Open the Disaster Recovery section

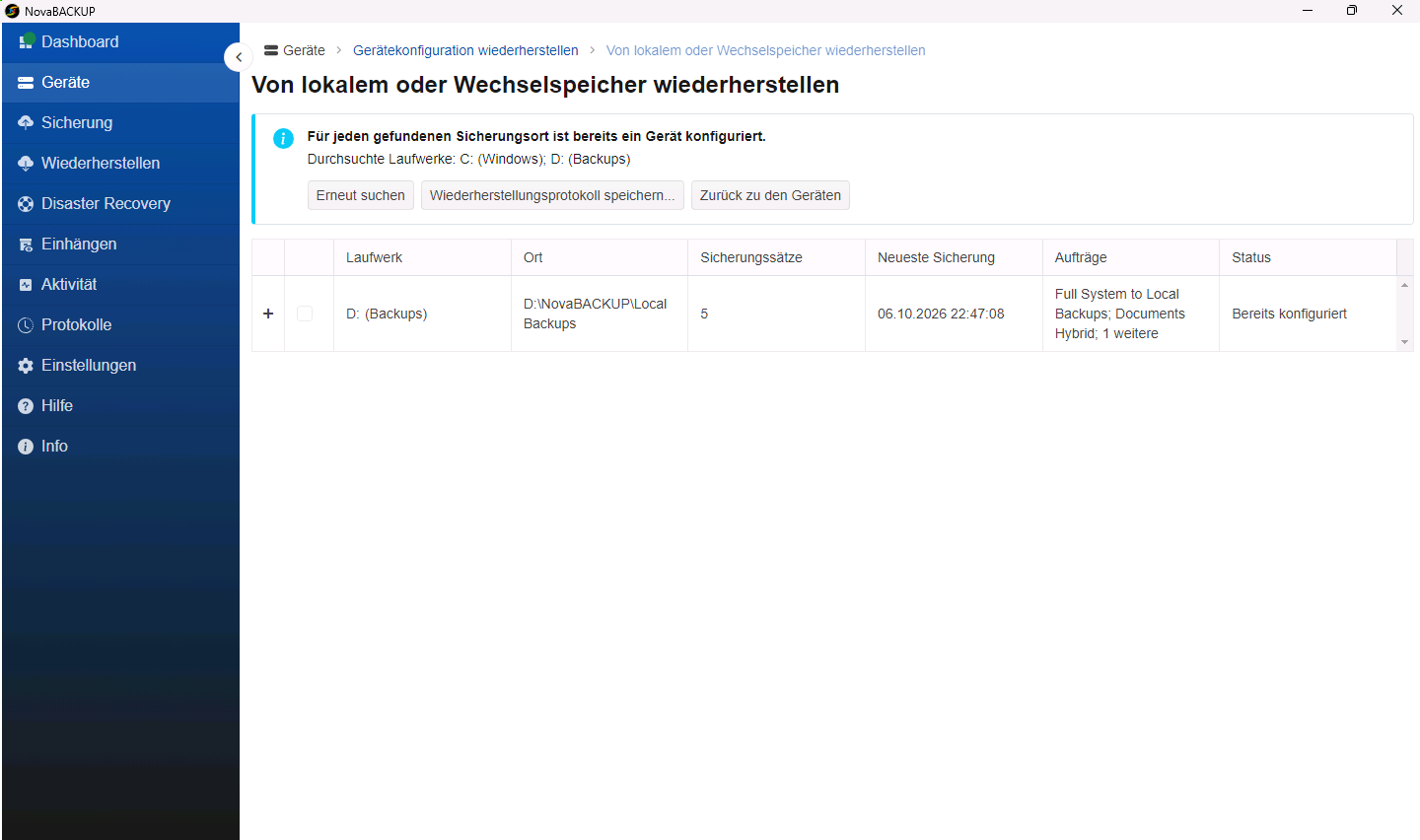[x=120, y=203]
